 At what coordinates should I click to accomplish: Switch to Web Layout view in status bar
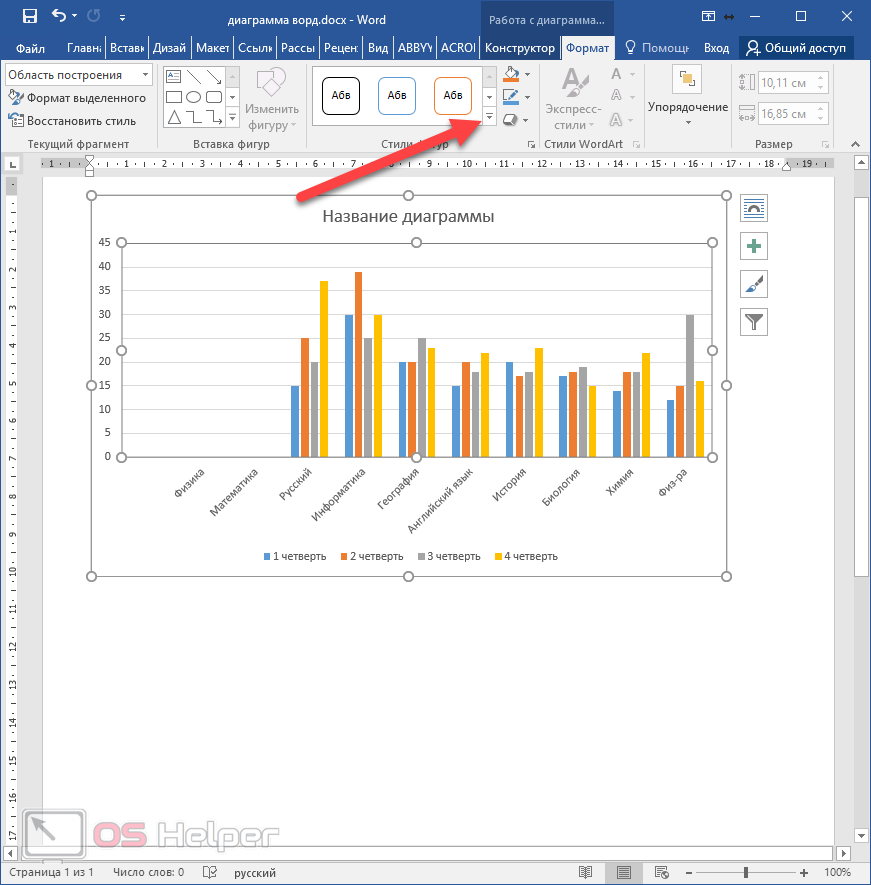click(x=660, y=872)
